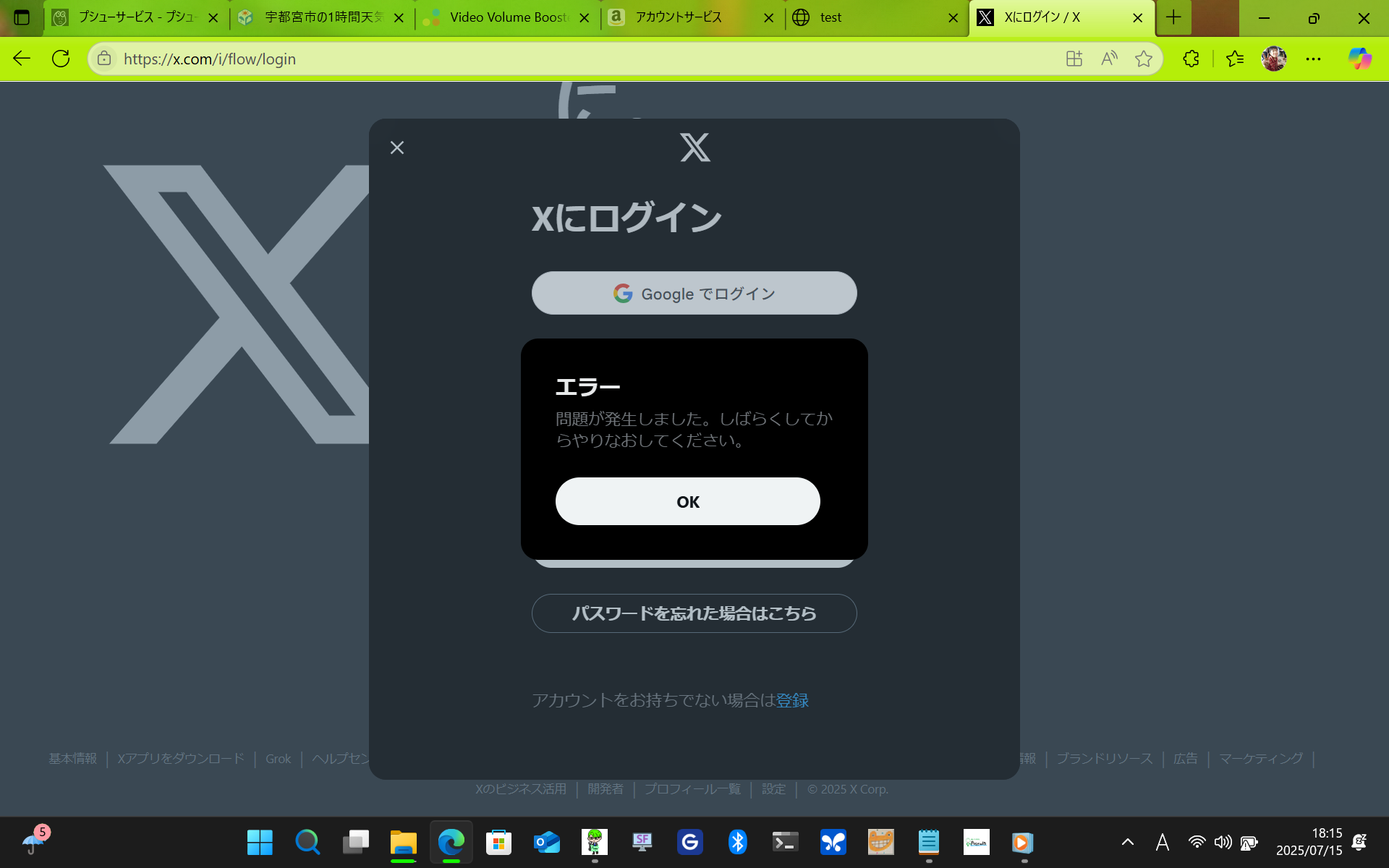Switch to the 宇都宮市の1時間天気 tab
This screenshot has height=868, width=1389.
[x=322, y=17]
